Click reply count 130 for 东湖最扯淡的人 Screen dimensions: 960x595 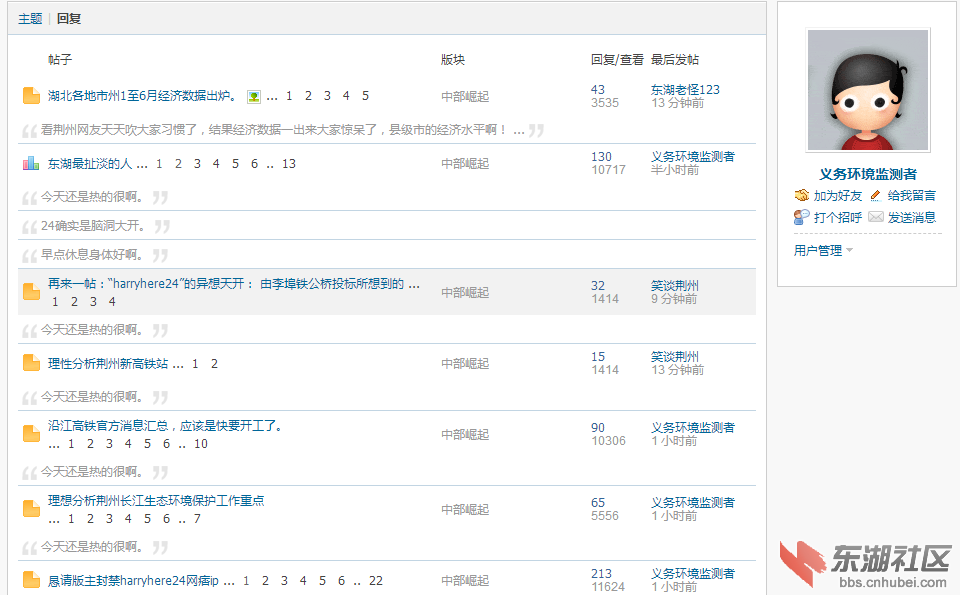601,157
